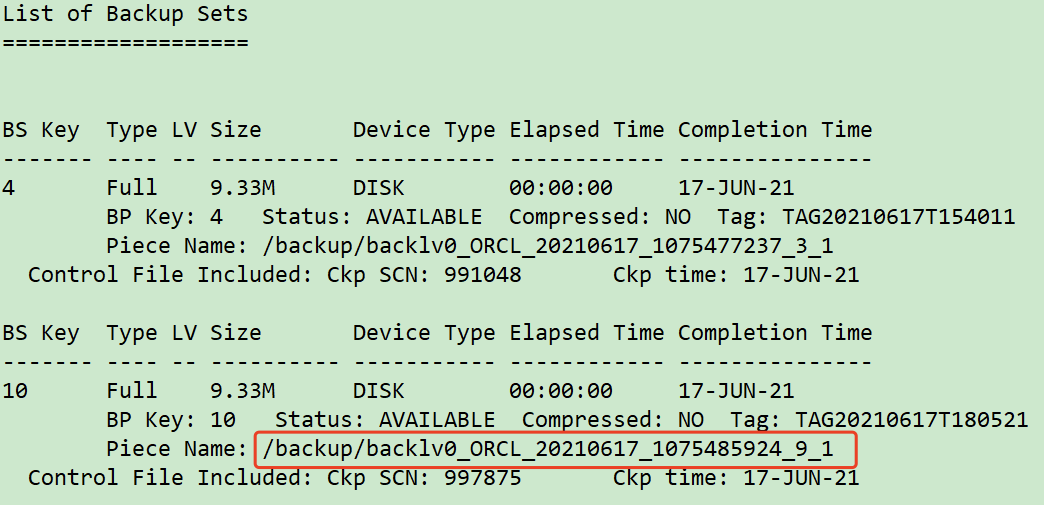Click "Compressed: NO" in second backup set
The height and width of the screenshot is (505, 1044).
click(613, 420)
